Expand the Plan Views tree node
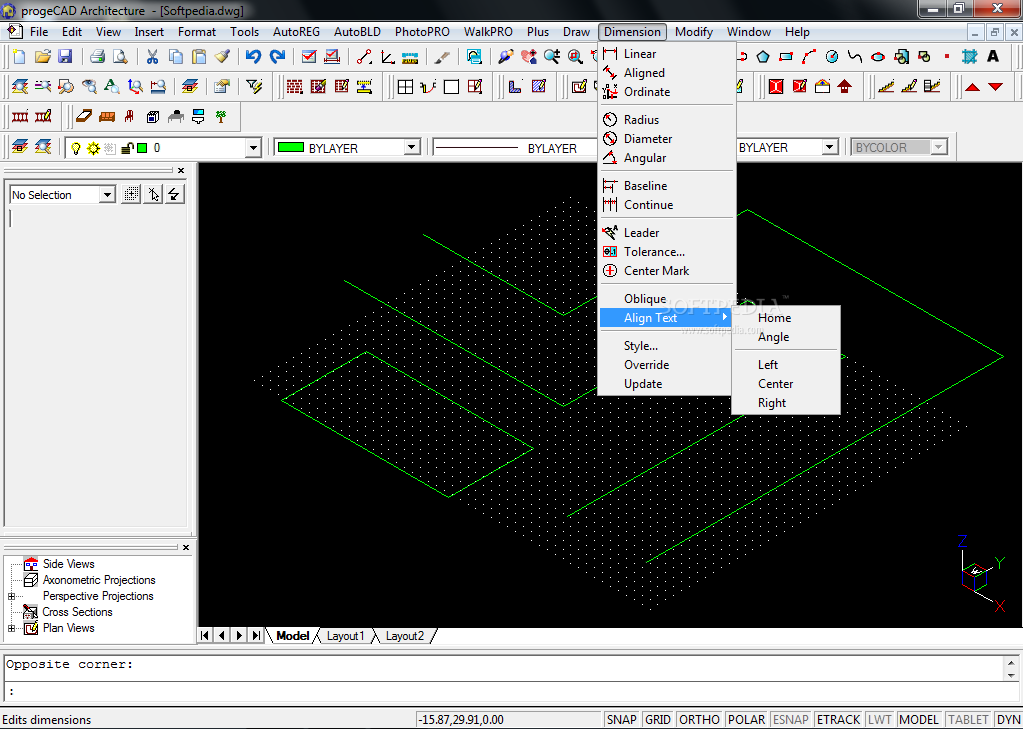 [x=11, y=628]
